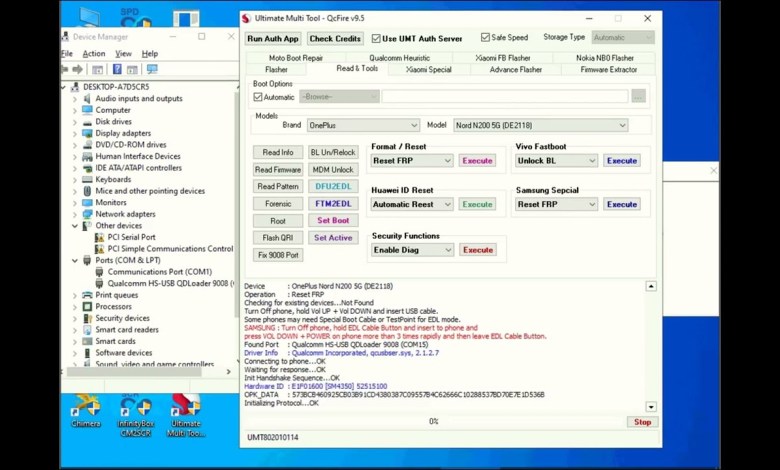Screen dimensions: 780x470
Task: Open the Huawei ID Reset dropdown
Action: [x=411, y=204]
